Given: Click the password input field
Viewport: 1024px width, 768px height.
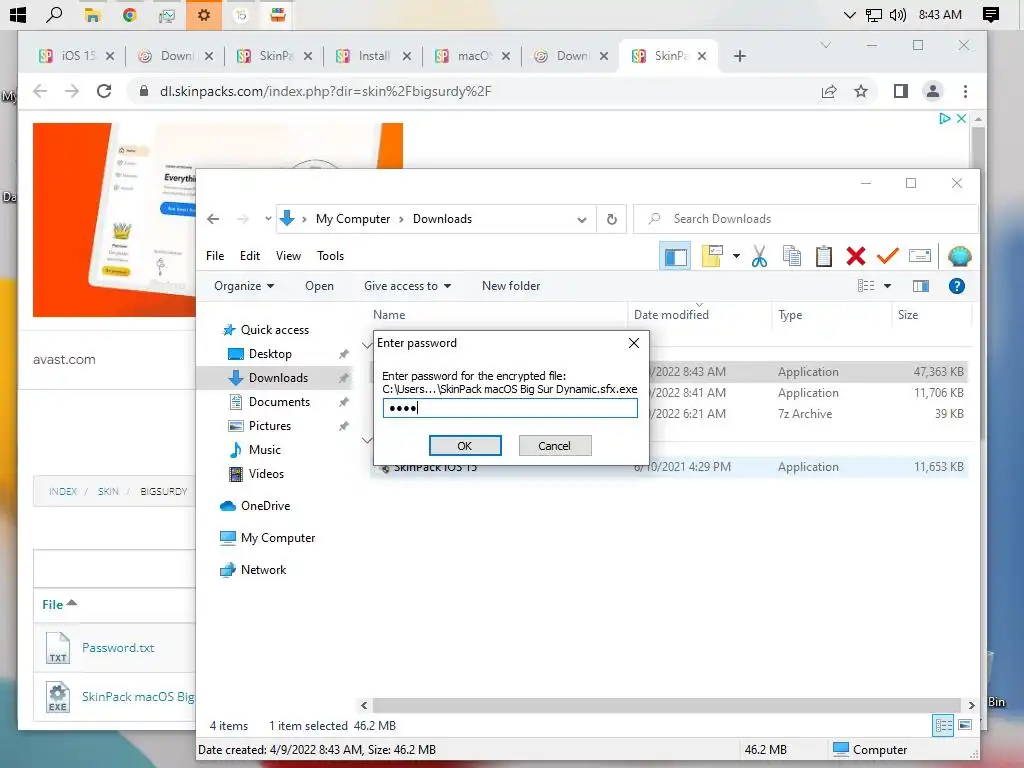Looking at the screenshot, I should 510,408.
